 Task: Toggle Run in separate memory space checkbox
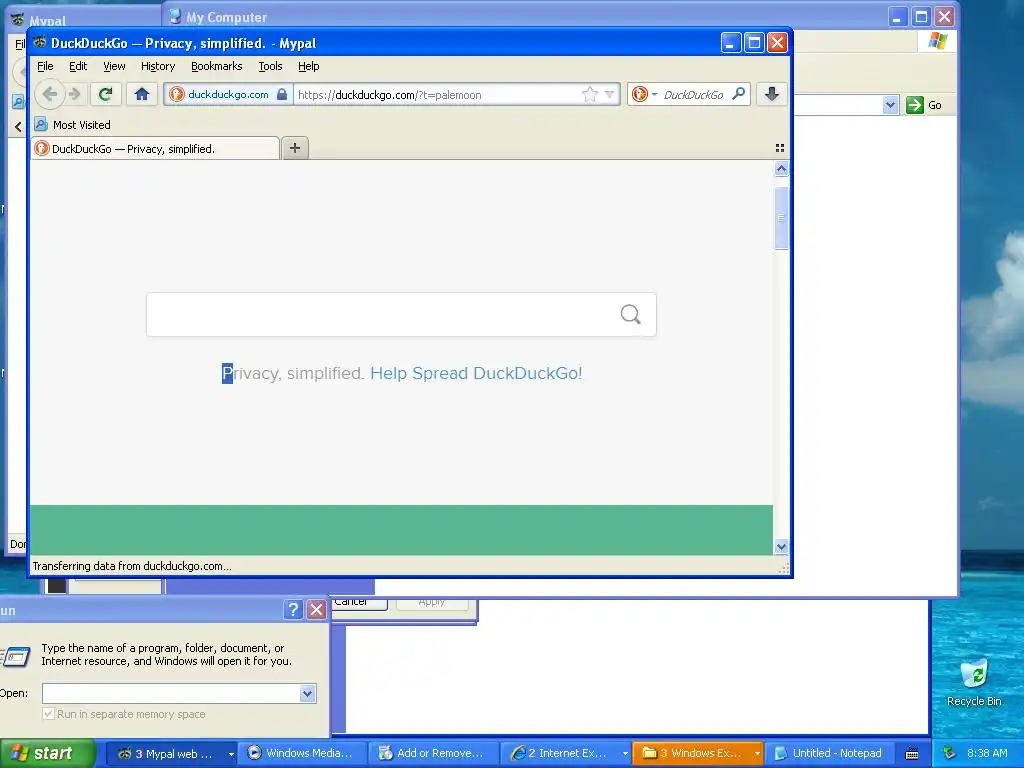48,714
